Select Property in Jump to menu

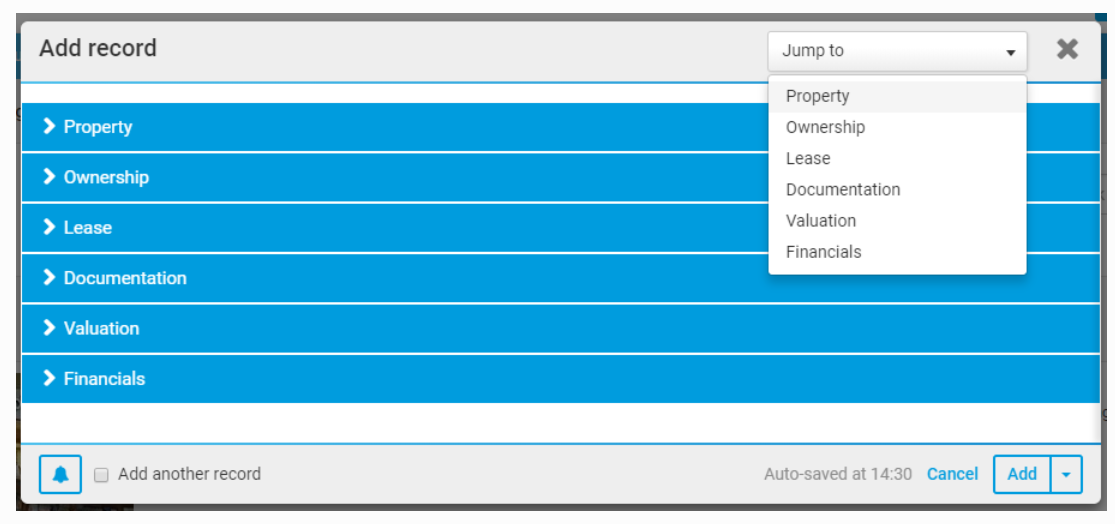pos(817,96)
